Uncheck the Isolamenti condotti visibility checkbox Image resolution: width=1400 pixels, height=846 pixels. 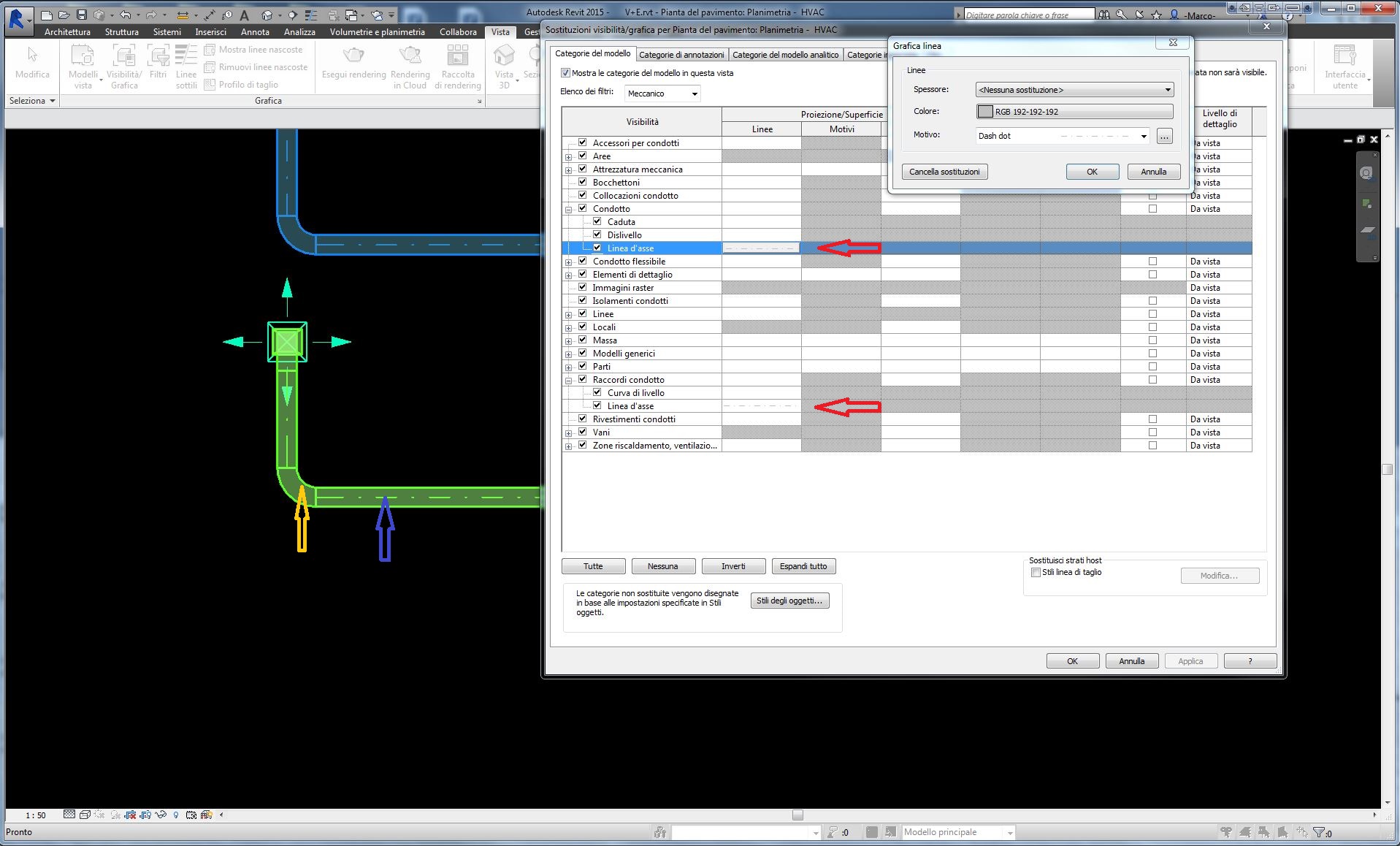pyautogui.click(x=582, y=300)
